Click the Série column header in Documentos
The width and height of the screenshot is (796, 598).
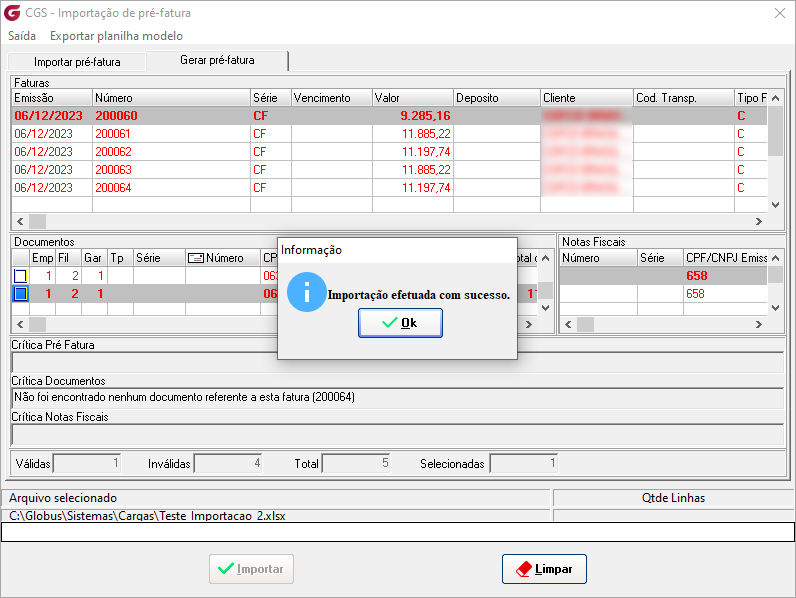pyautogui.click(x=159, y=258)
